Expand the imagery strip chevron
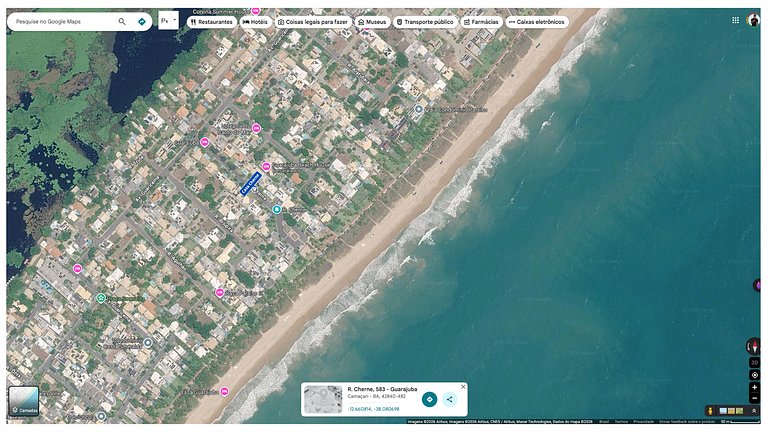Viewport: 768px width, 432px height. coord(754,411)
